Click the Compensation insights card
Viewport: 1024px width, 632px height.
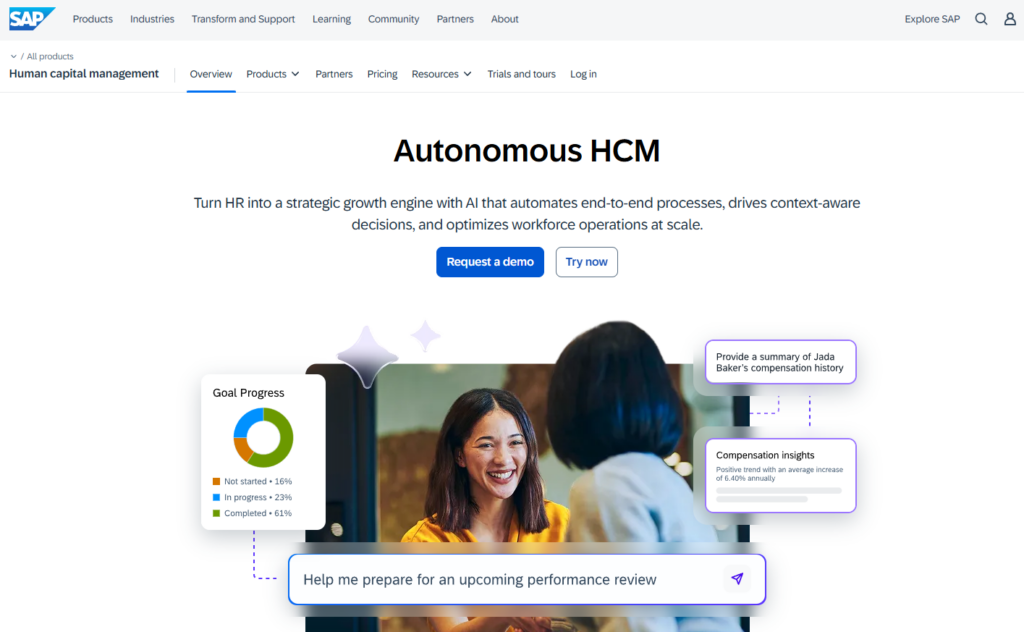(x=780, y=475)
